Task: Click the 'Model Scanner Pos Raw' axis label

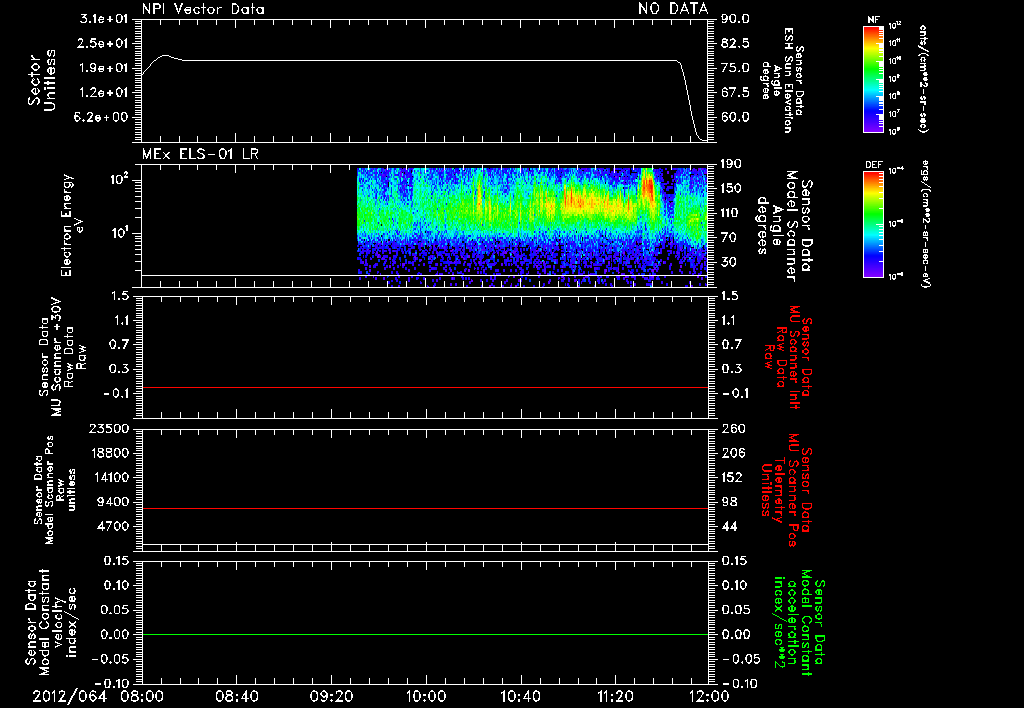Action: click(55, 490)
